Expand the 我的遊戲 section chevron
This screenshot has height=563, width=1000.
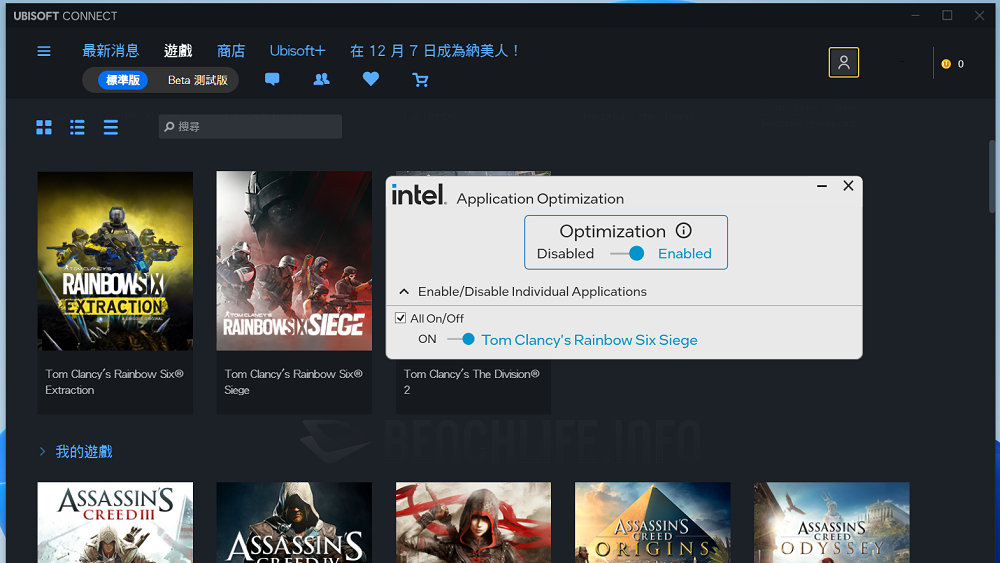42,451
